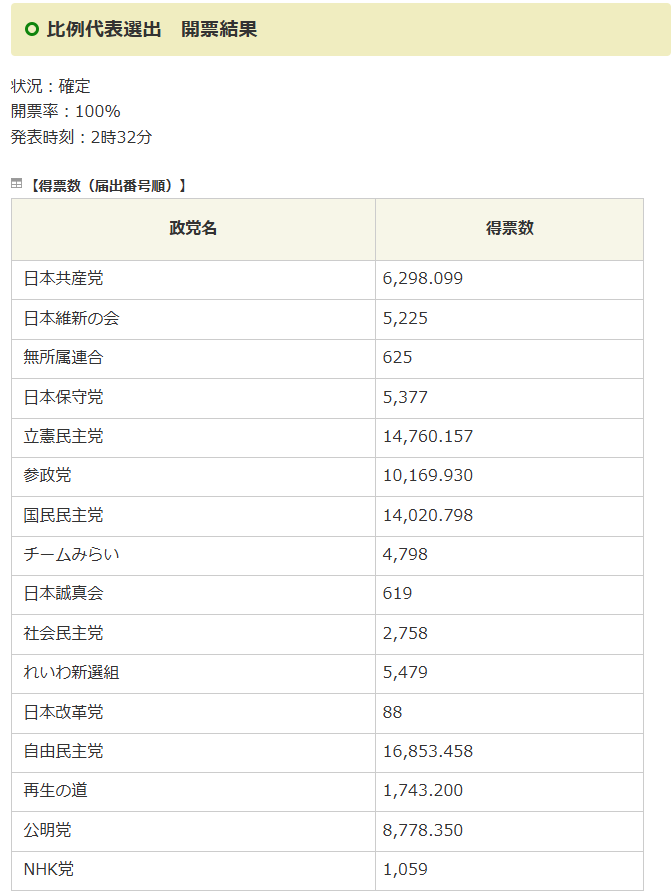Select the 社会民主党 row

327,634
